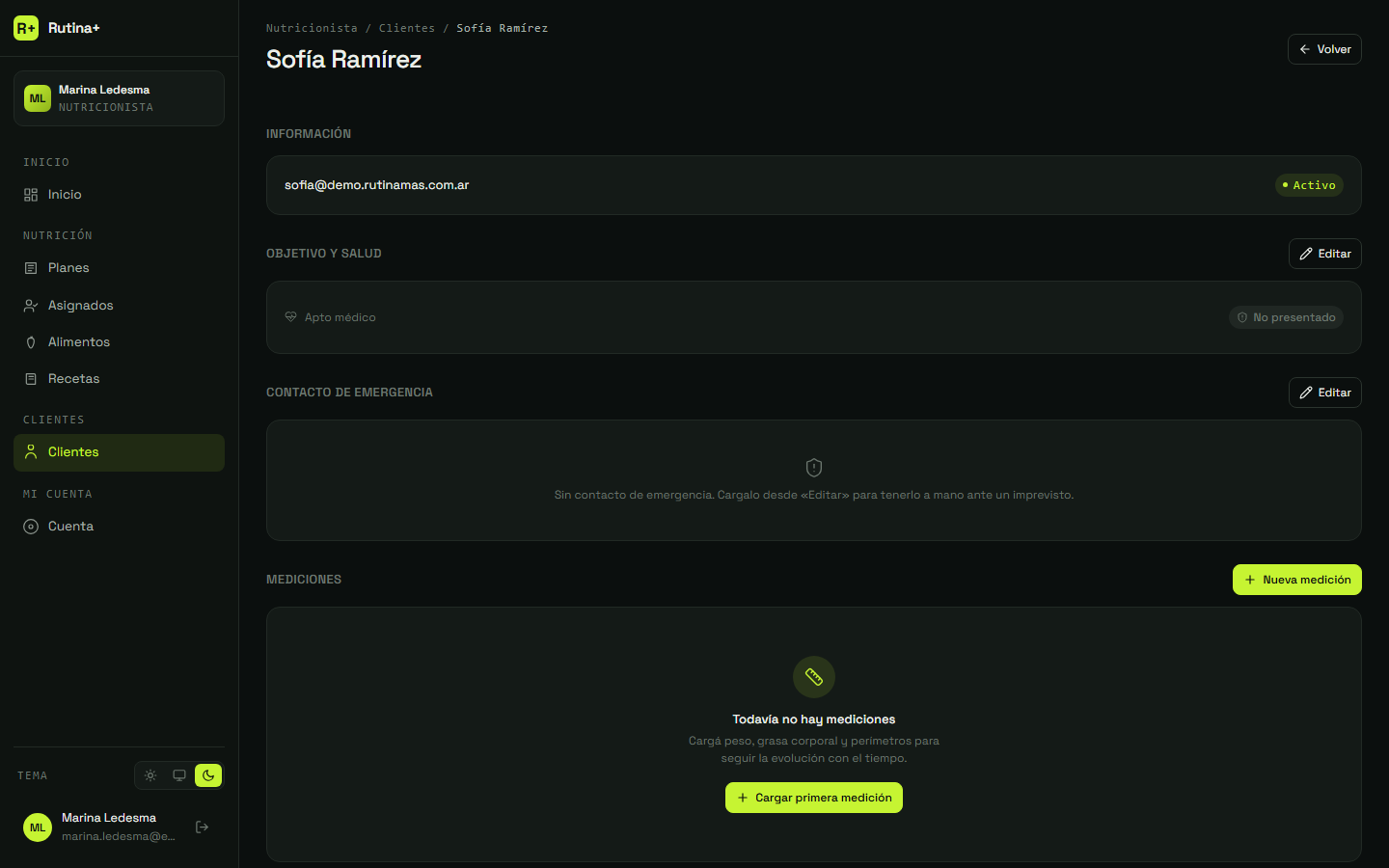
Task: Click the Volver button
Action: coord(1324,49)
